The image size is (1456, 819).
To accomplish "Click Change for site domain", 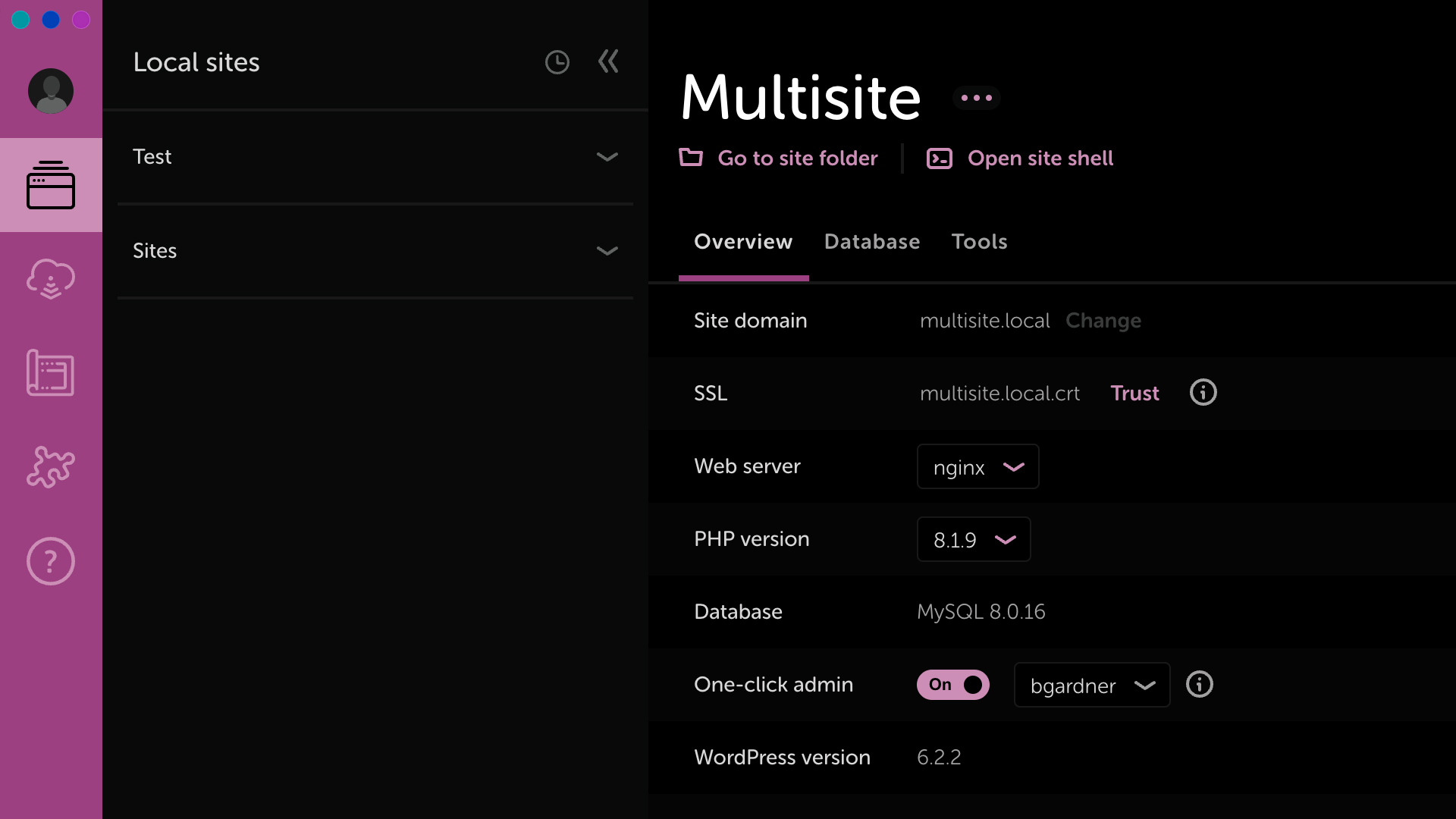I will click(1105, 320).
